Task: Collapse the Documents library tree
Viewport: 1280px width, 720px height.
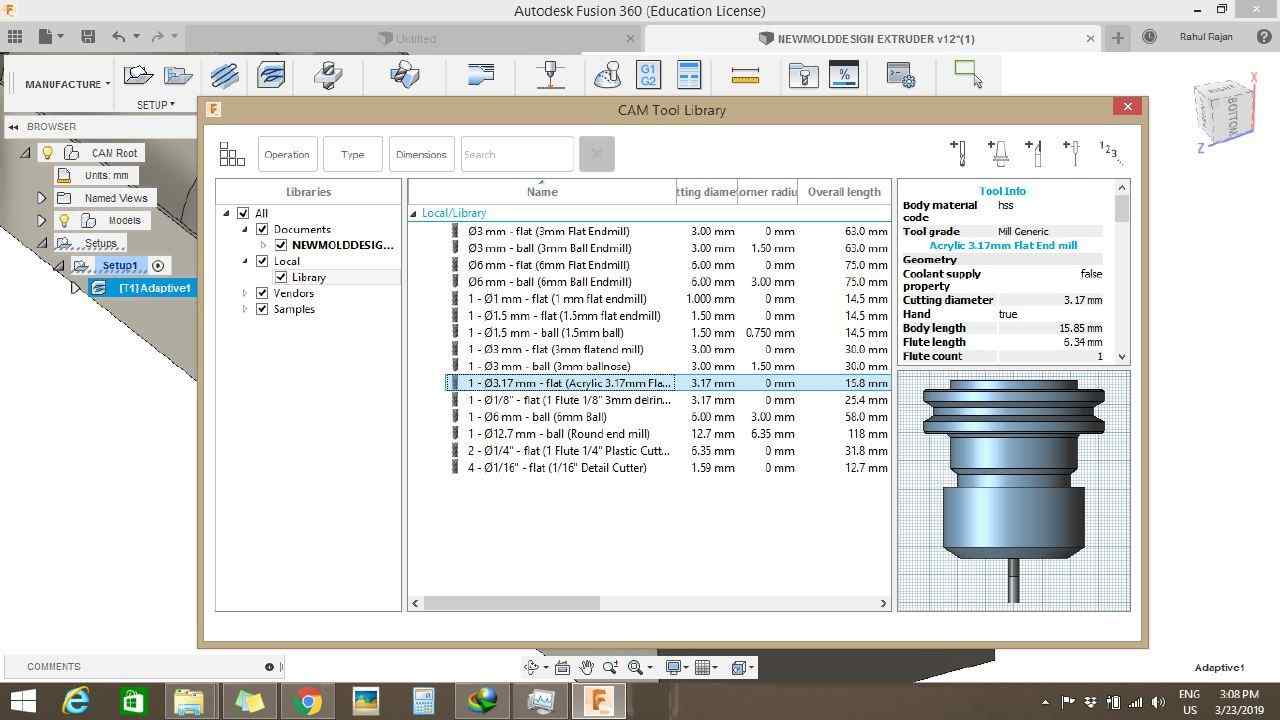Action: (245, 229)
